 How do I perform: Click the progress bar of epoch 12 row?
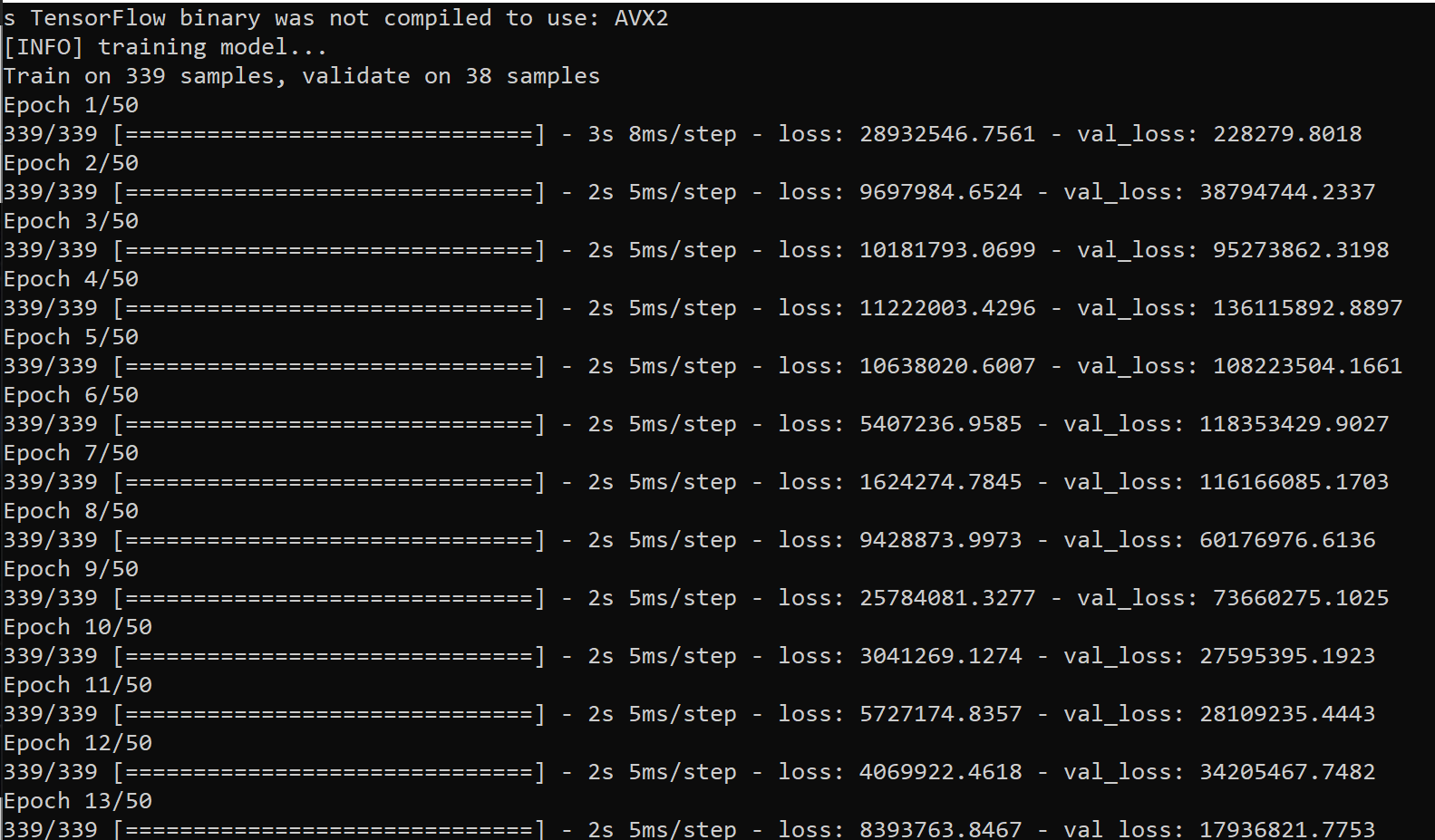(330, 772)
